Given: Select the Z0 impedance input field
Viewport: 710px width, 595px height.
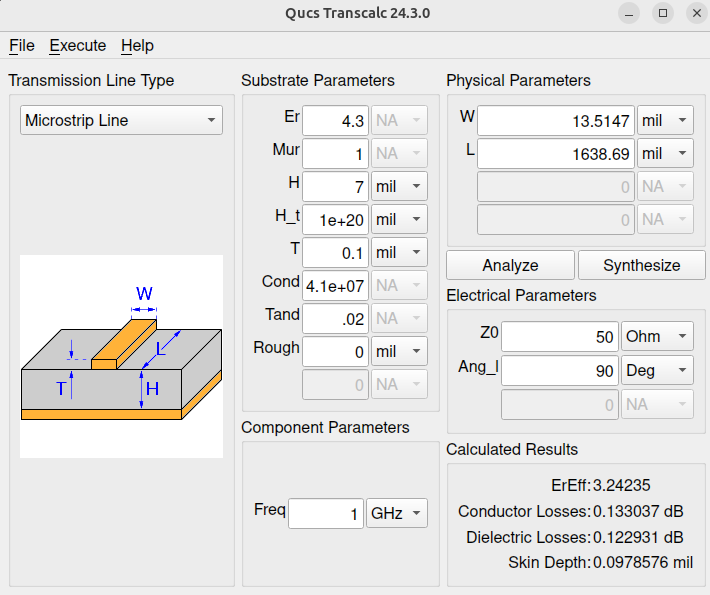Looking at the screenshot, I should coord(560,337).
